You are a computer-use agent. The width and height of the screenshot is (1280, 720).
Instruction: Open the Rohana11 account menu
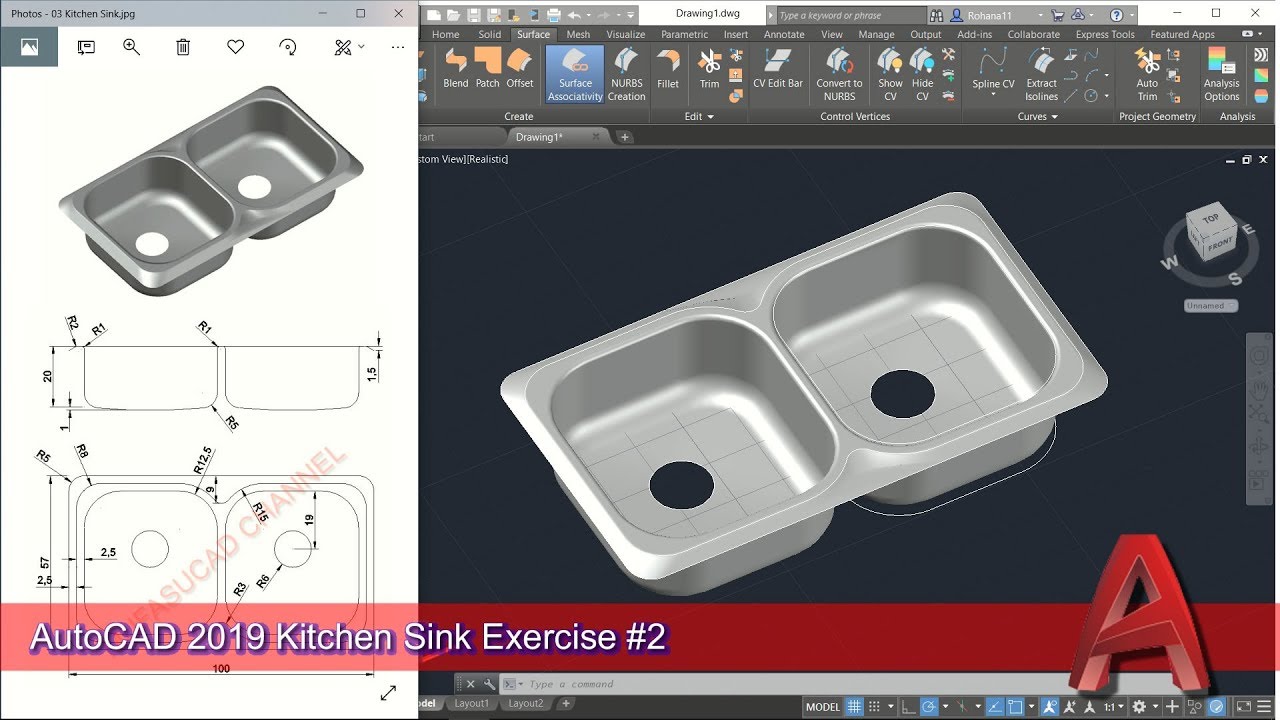(996, 15)
